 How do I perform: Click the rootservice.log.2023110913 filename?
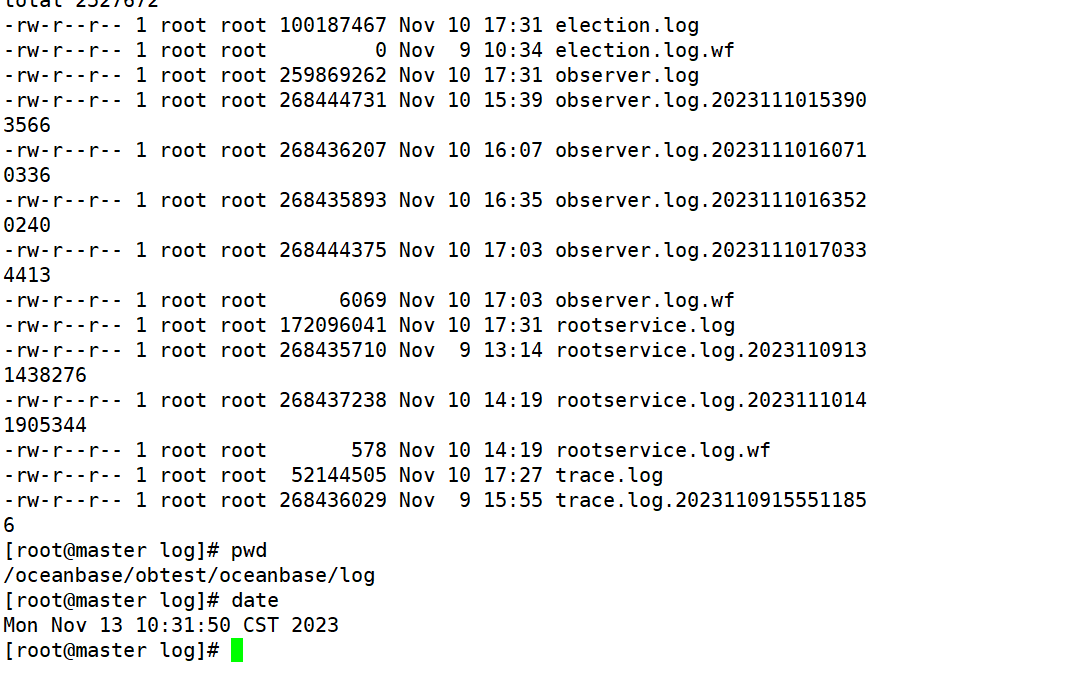[x=710, y=350]
